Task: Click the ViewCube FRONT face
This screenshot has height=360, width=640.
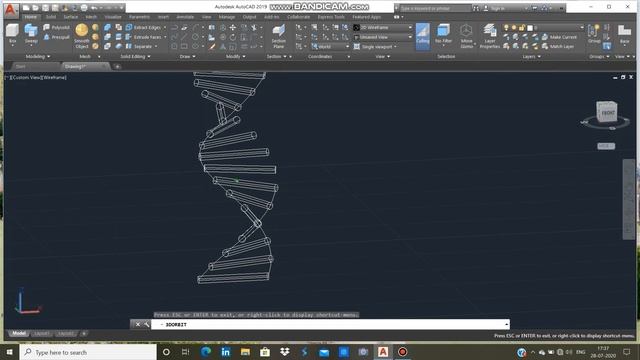Action: coord(607,113)
